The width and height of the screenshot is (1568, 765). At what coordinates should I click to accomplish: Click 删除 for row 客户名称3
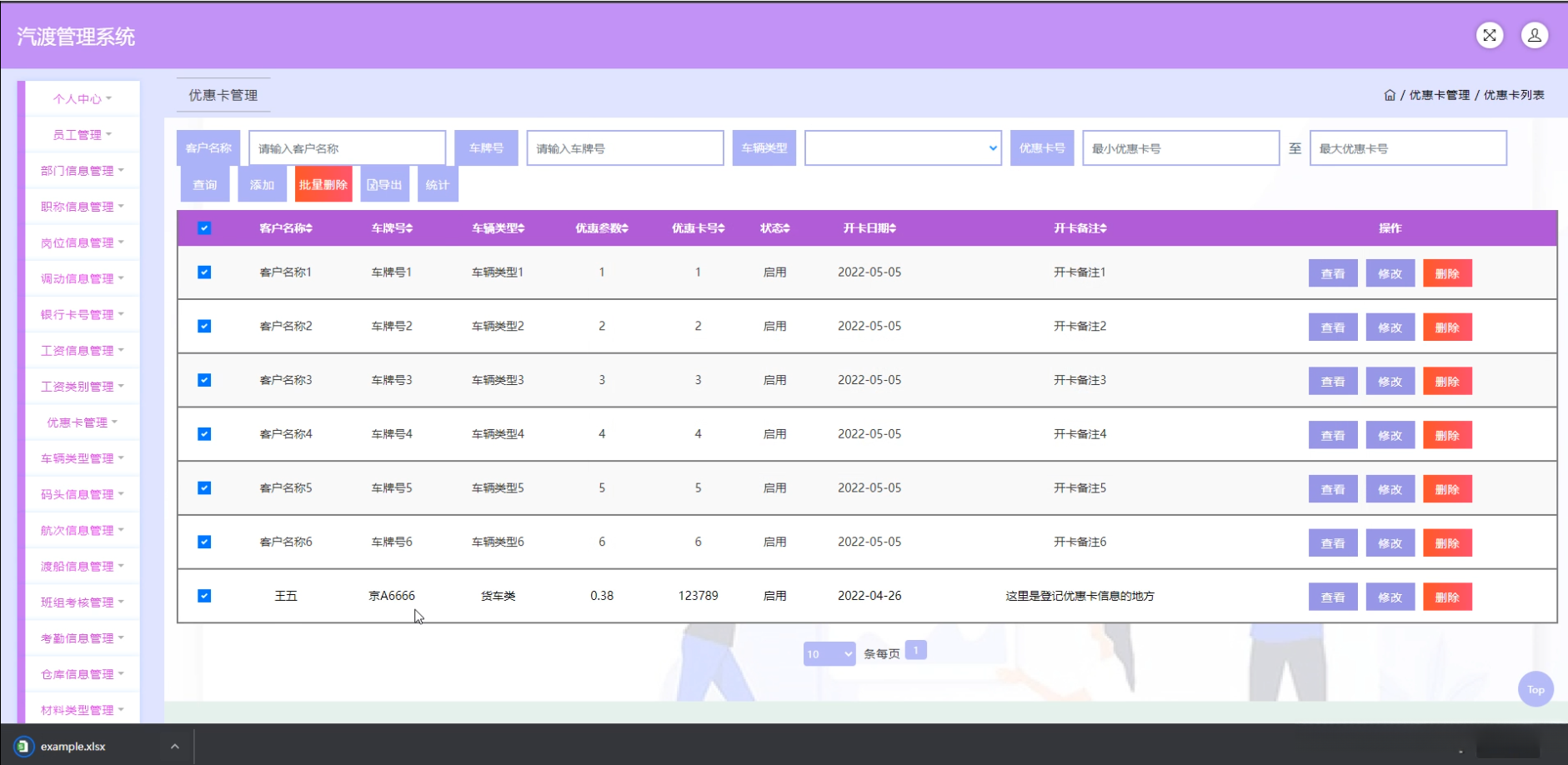pyautogui.click(x=1447, y=382)
